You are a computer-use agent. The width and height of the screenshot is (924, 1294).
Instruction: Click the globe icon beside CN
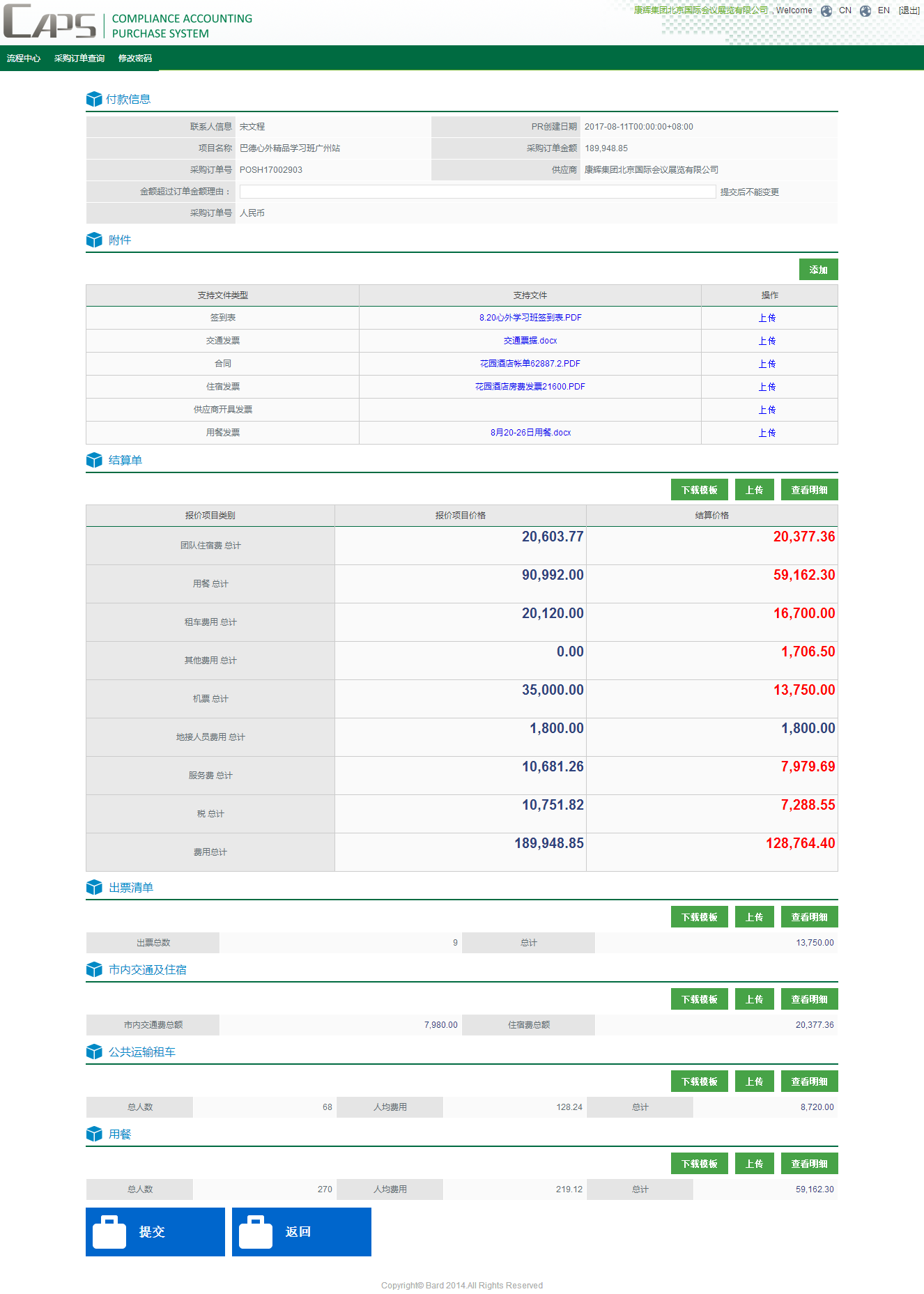coord(826,10)
